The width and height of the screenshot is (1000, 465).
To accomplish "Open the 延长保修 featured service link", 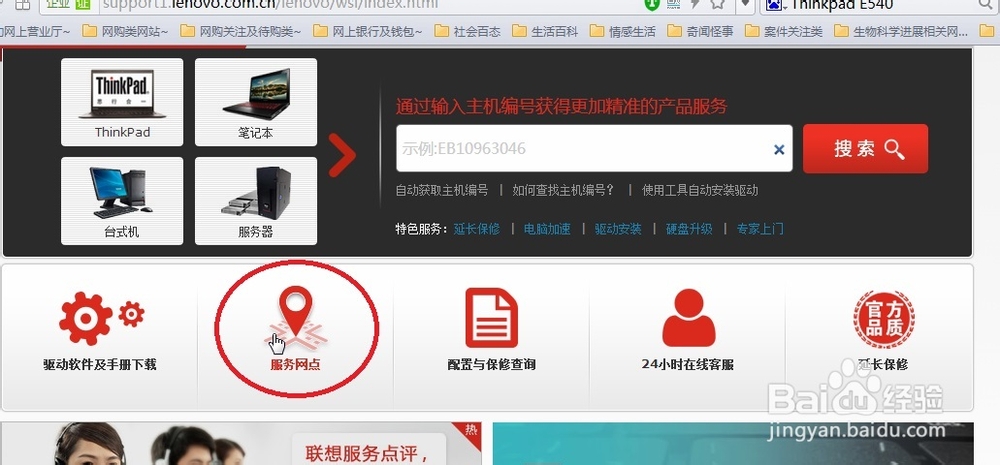I will tap(476, 229).
